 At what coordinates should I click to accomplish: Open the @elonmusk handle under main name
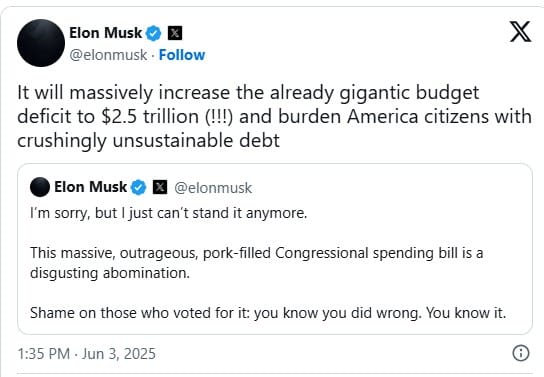[x=108, y=55]
